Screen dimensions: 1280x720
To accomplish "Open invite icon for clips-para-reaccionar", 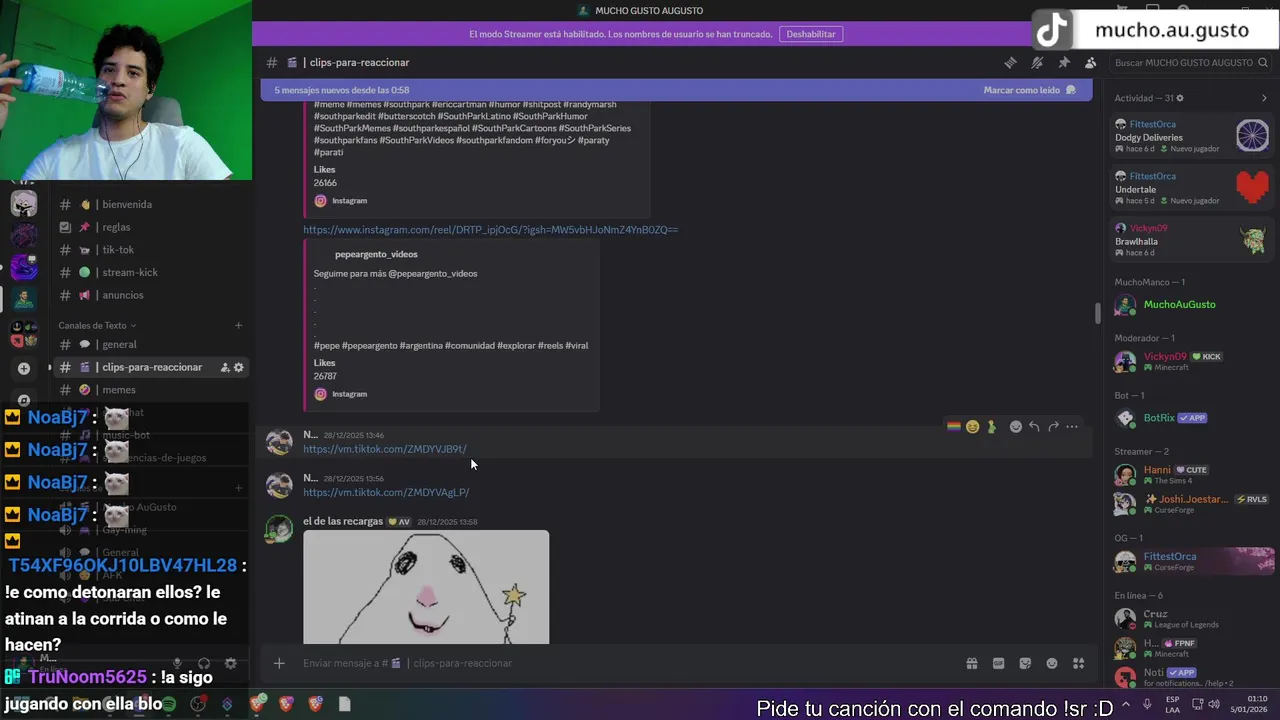I will coord(225,367).
